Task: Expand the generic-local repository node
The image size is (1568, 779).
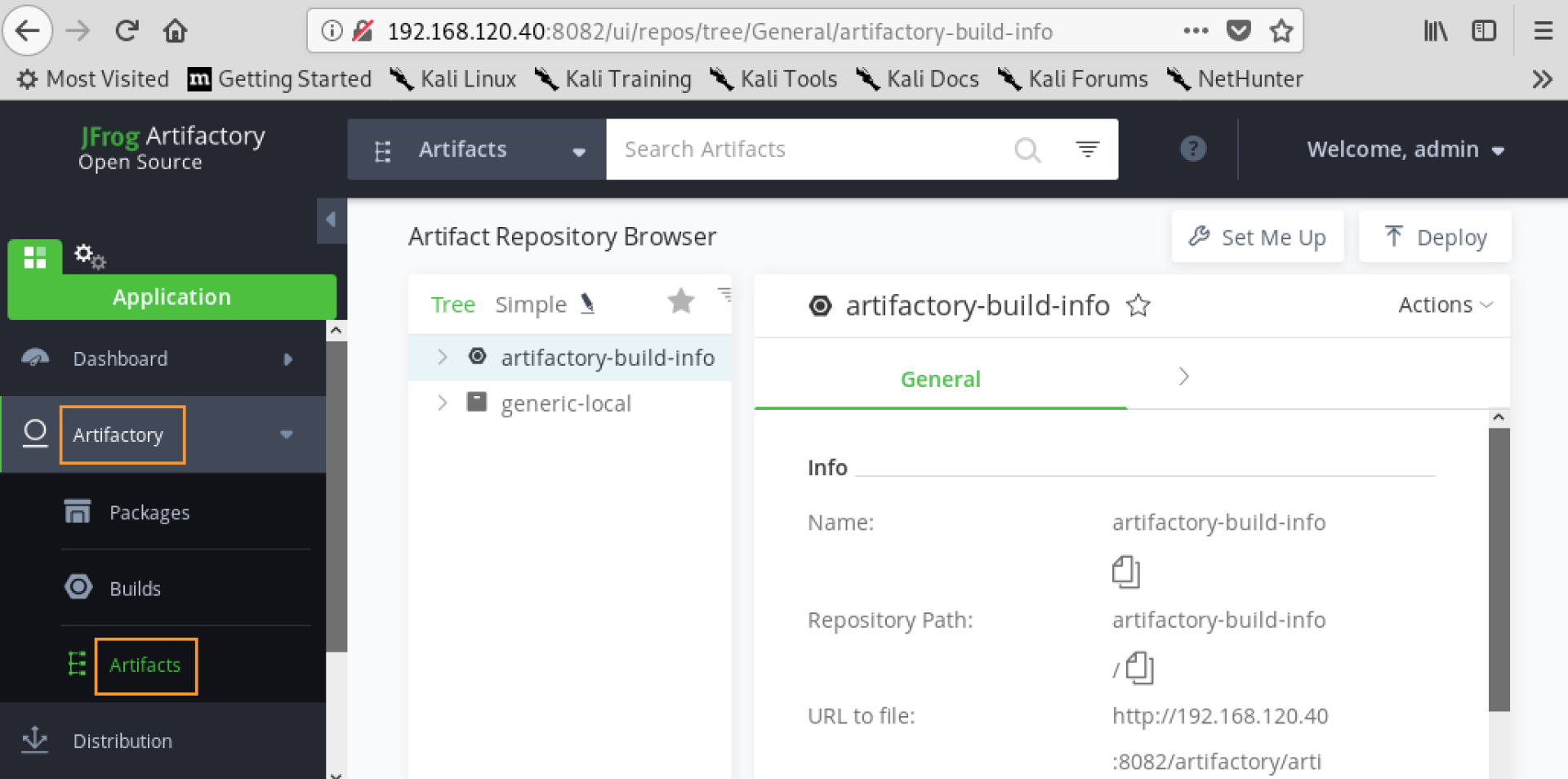Action: pos(442,403)
